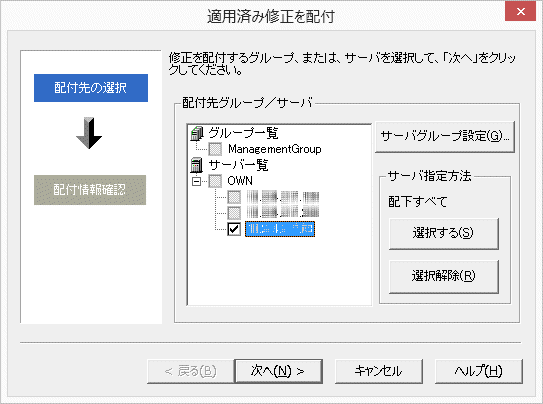Check the ManagementGroup checkbox
Image resolution: width=543 pixels, height=404 pixels.
215,149
